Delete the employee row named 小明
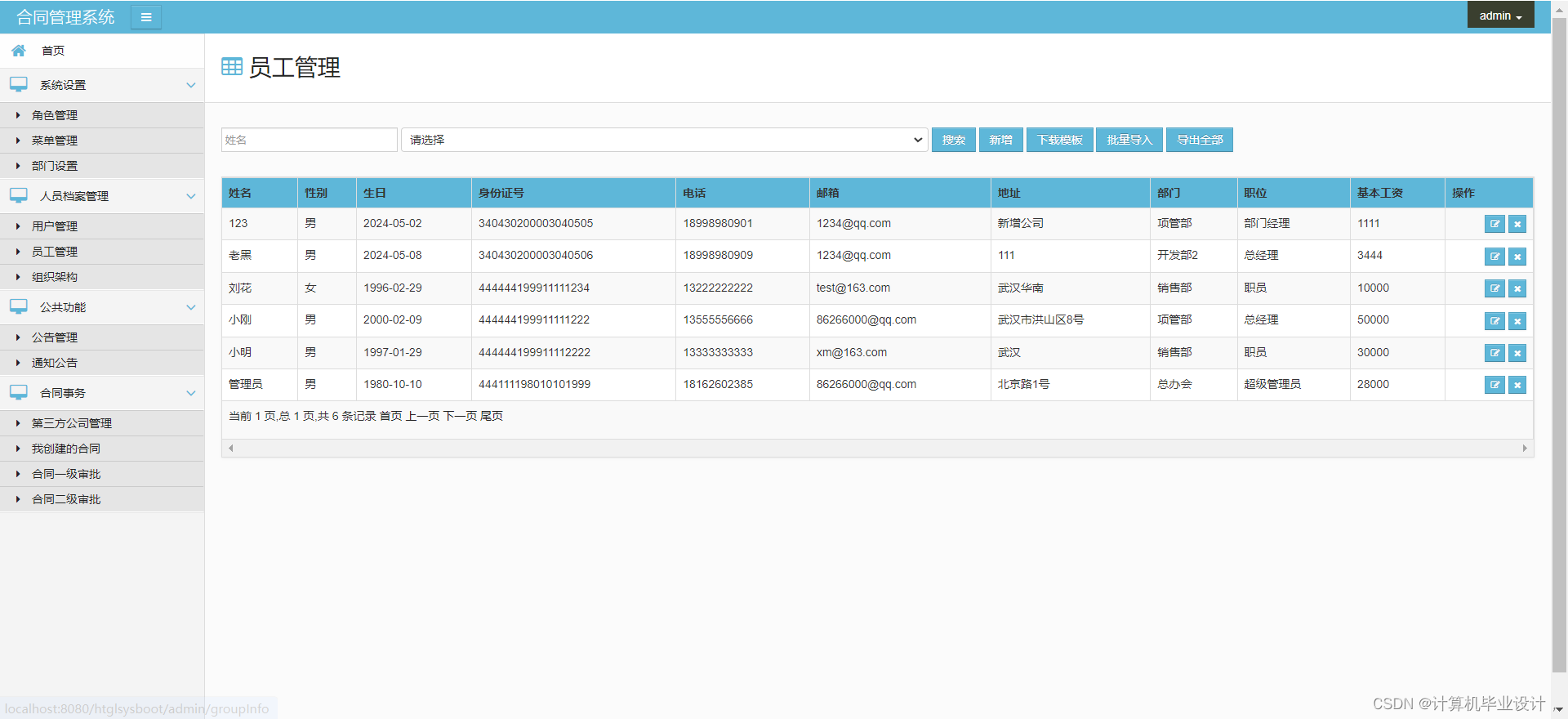 (x=1517, y=353)
